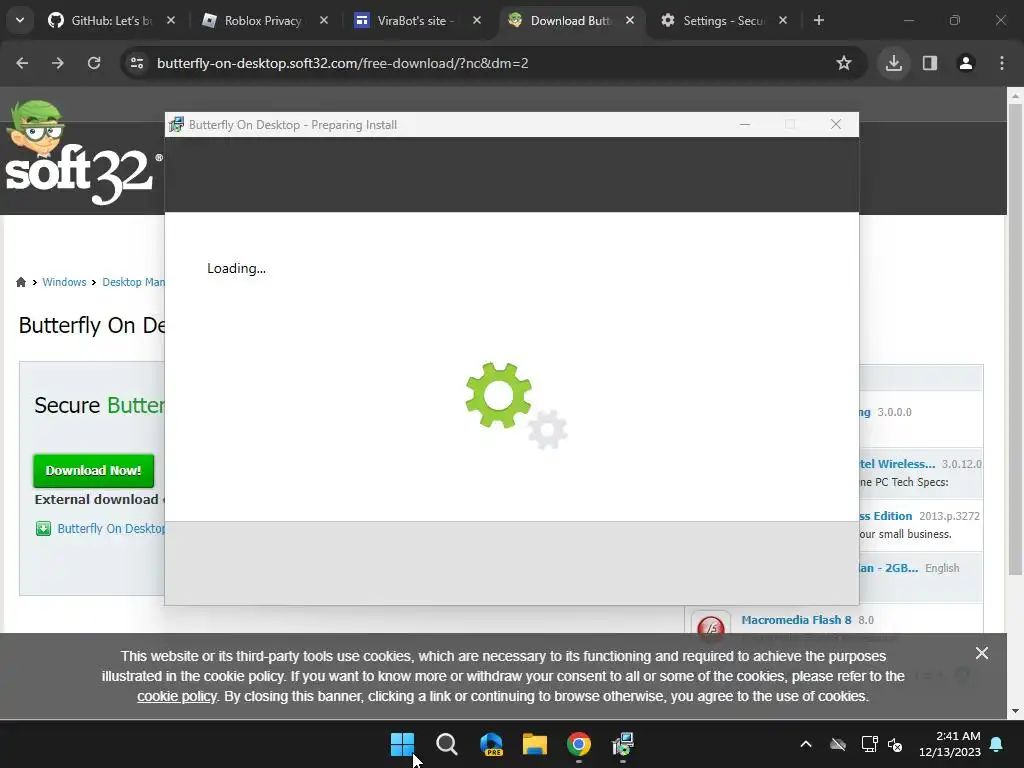
Task: Select the Download Butterfly tab
Action: [x=569, y=20]
